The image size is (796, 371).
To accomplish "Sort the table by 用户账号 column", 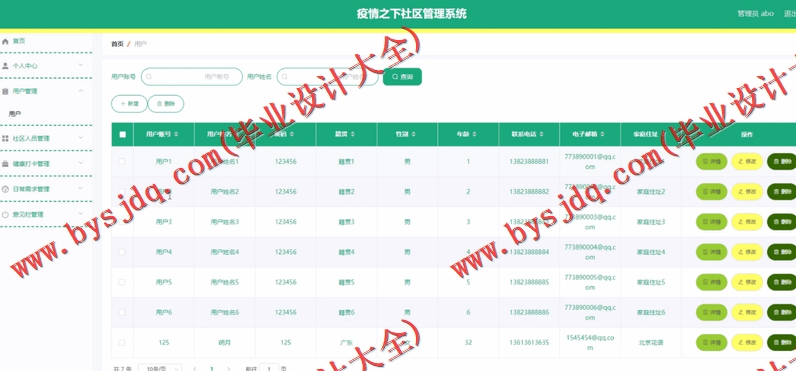I will pos(176,134).
